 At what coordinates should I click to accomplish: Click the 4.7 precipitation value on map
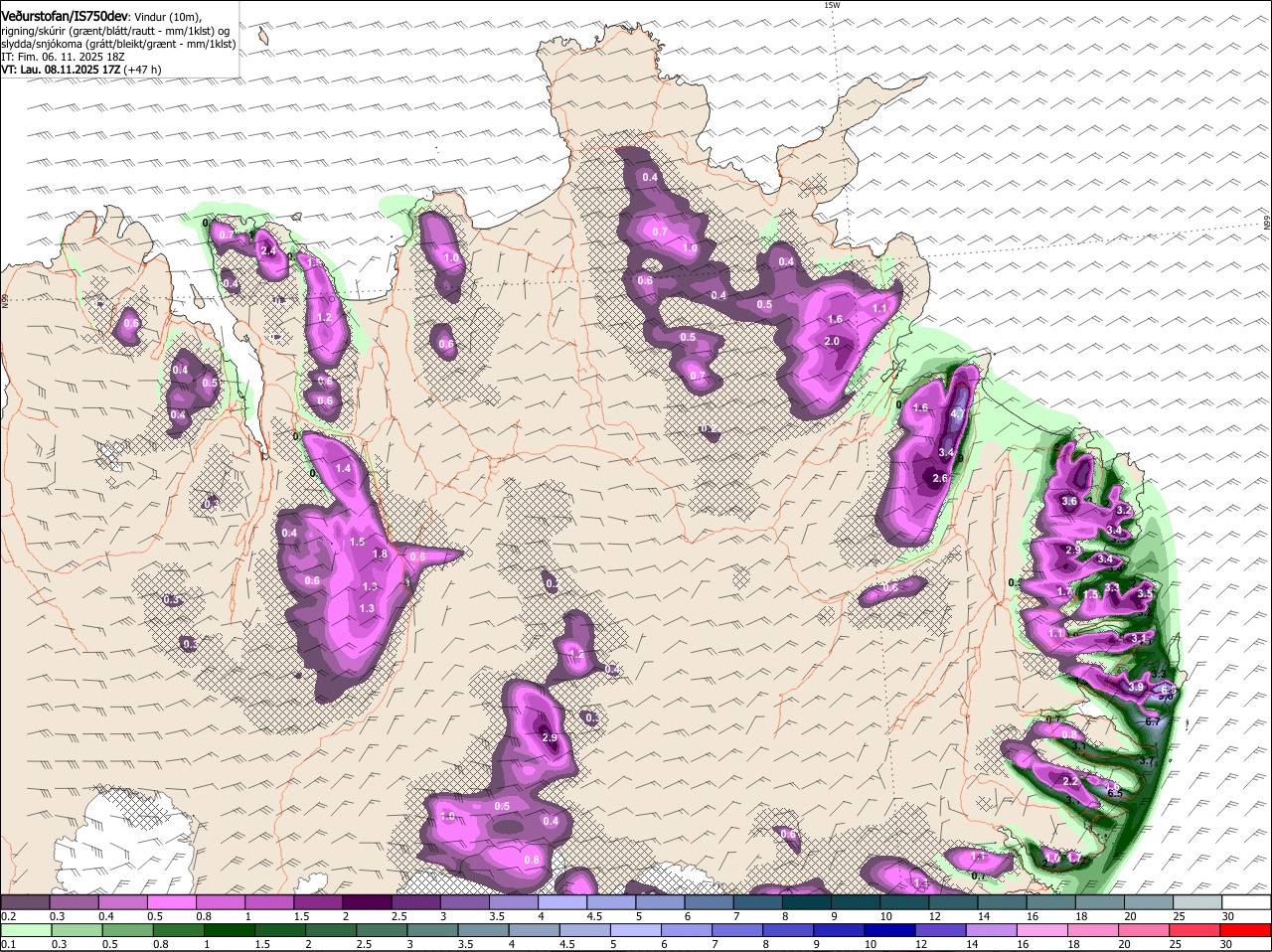click(x=959, y=413)
